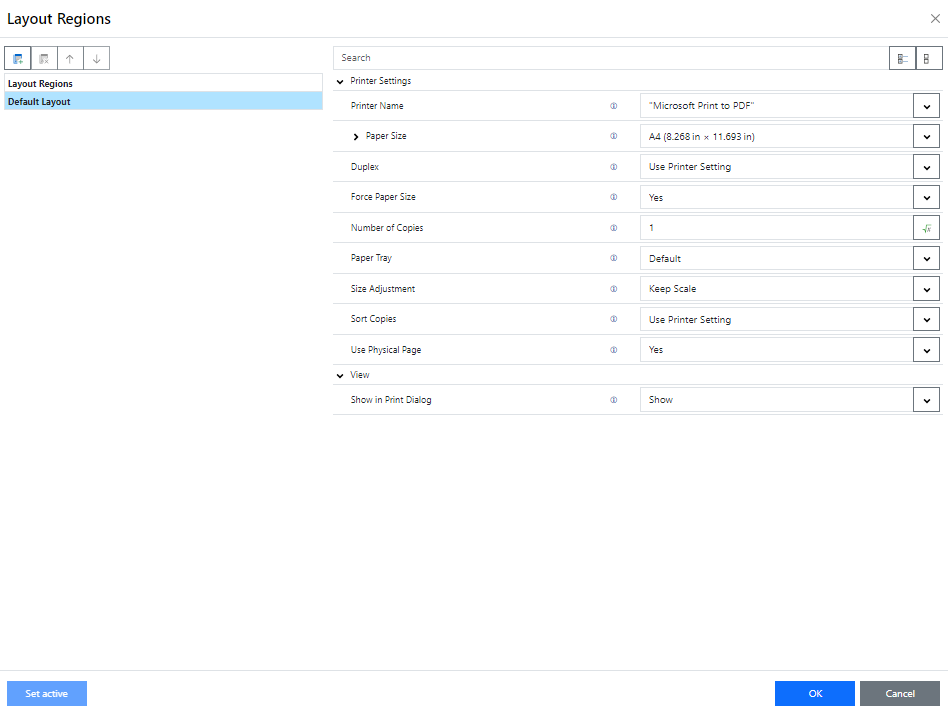948x712 pixels.
Task: Click the info icon beside Duplex
Action: (x=614, y=167)
